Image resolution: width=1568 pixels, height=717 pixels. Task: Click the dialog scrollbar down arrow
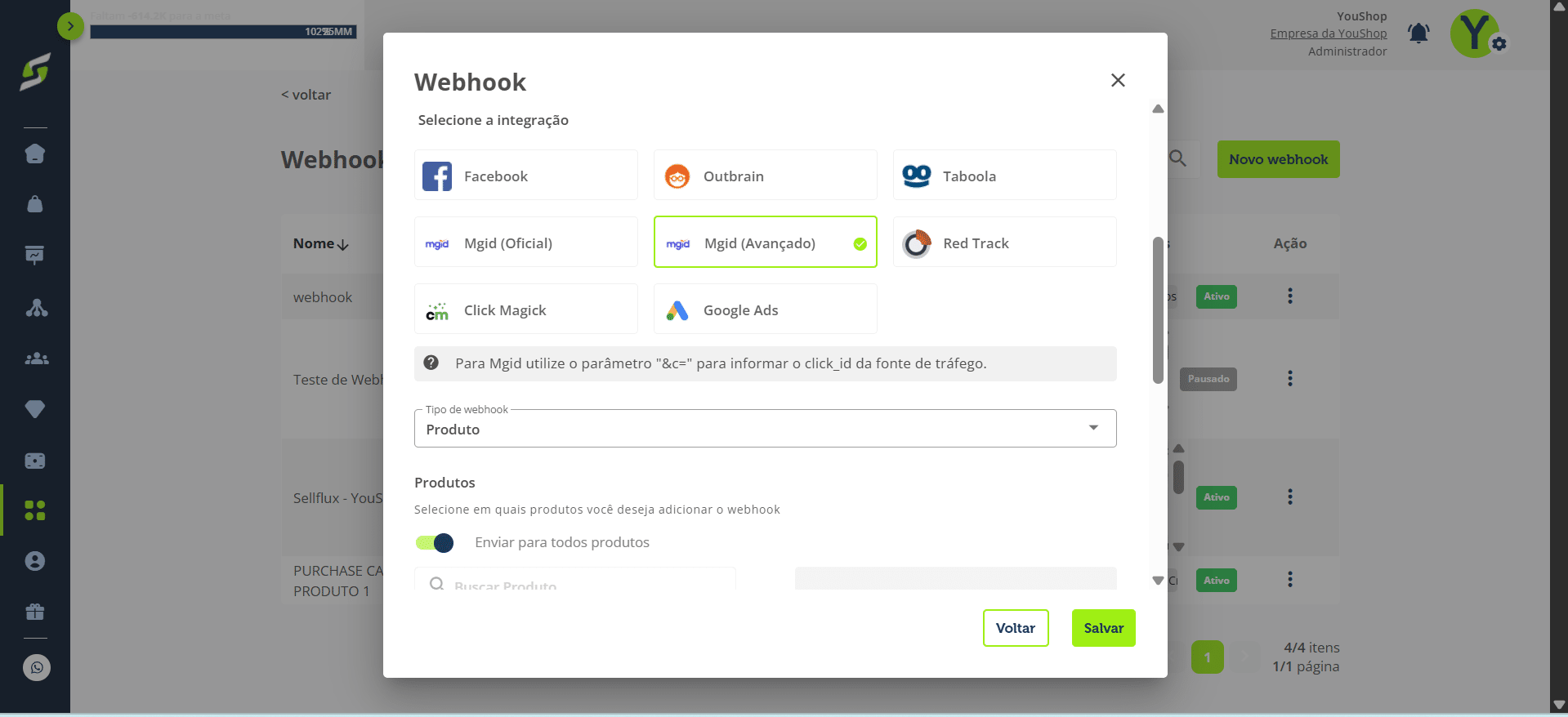[x=1158, y=581]
